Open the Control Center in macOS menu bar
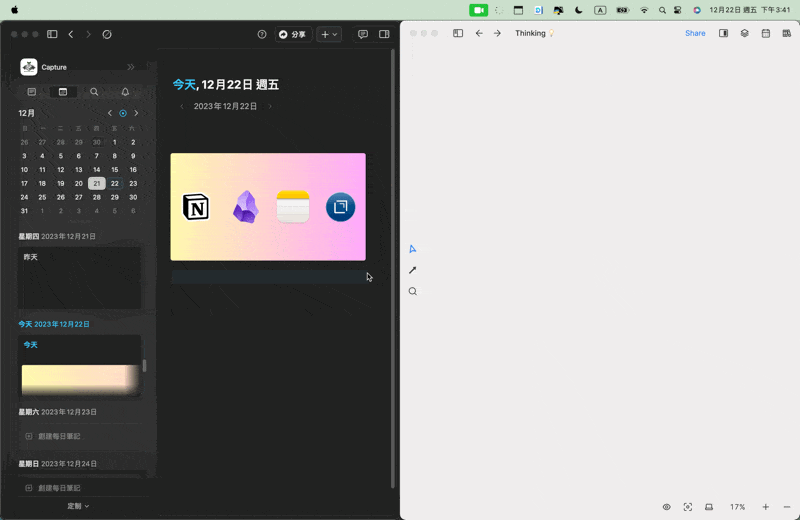This screenshot has width=800, height=520. point(678,10)
